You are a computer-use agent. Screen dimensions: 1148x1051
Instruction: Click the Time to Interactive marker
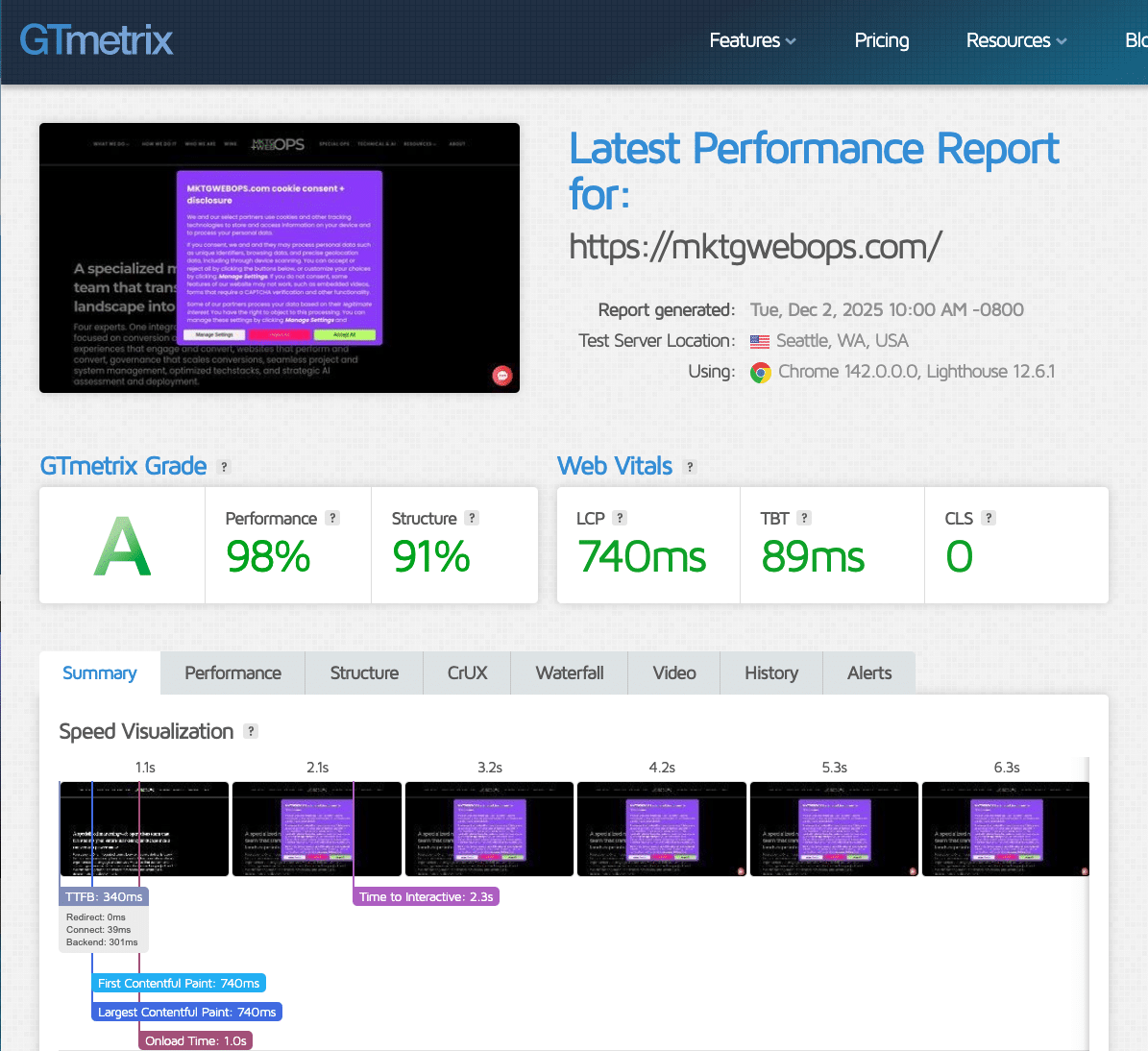(427, 896)
